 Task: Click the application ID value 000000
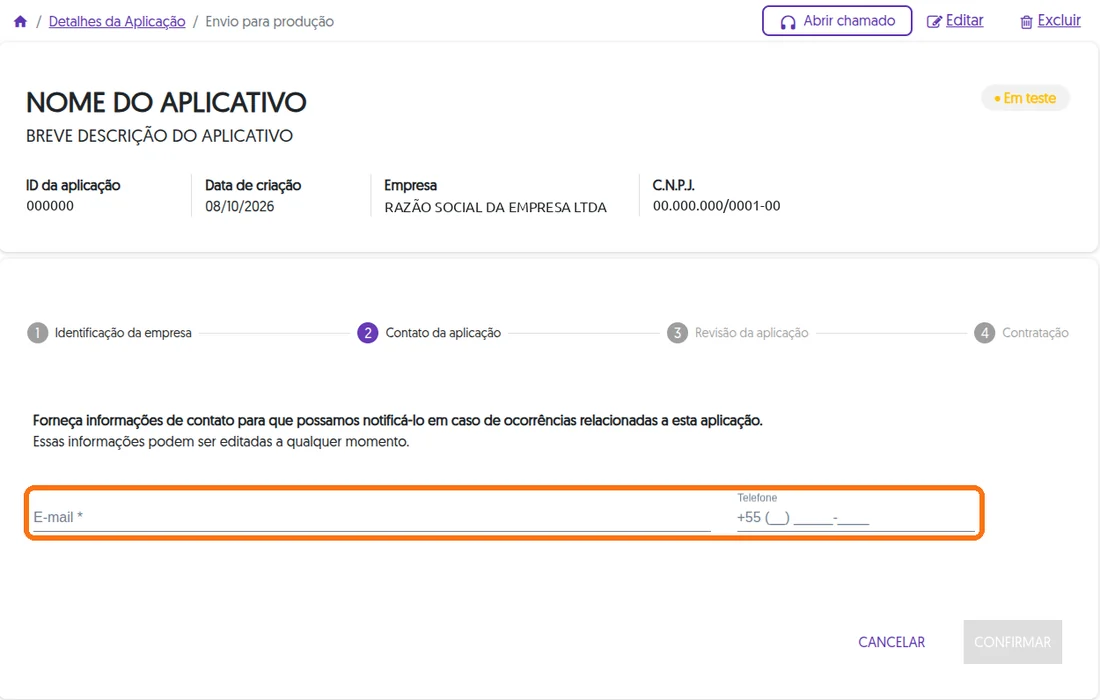50,206
